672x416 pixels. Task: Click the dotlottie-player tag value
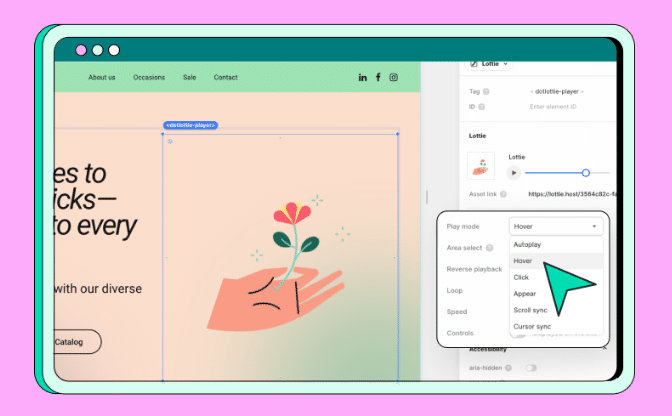pos(557,91)
